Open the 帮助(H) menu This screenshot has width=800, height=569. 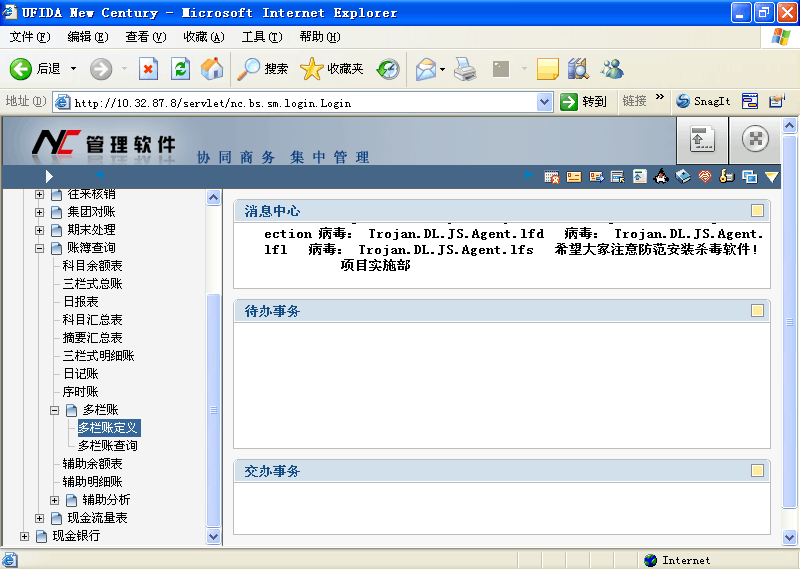pos(320,37)
